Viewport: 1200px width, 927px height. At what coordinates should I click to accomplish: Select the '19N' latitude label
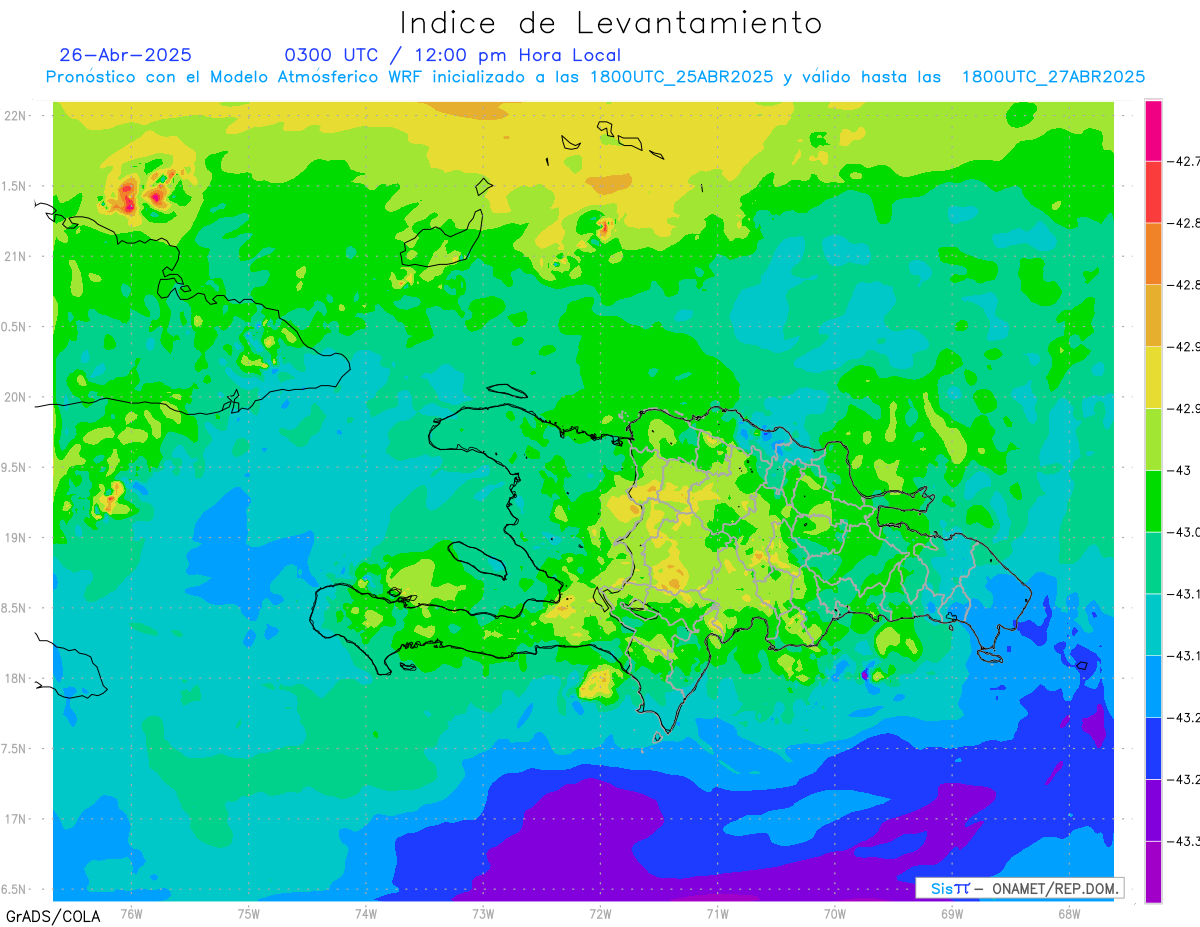(x=16, y=537)
